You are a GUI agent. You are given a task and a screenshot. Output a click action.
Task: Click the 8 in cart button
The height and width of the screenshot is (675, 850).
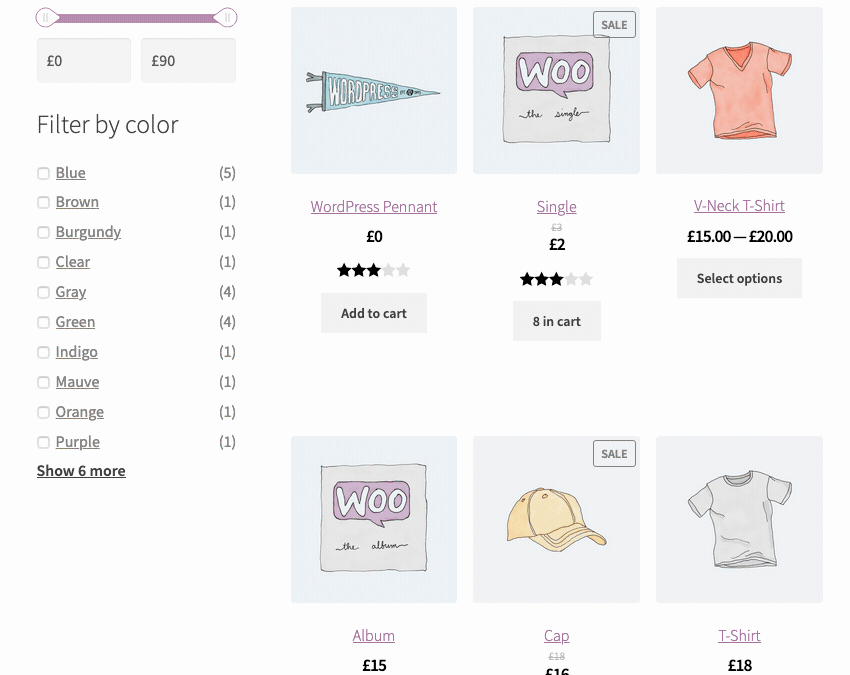557,322
